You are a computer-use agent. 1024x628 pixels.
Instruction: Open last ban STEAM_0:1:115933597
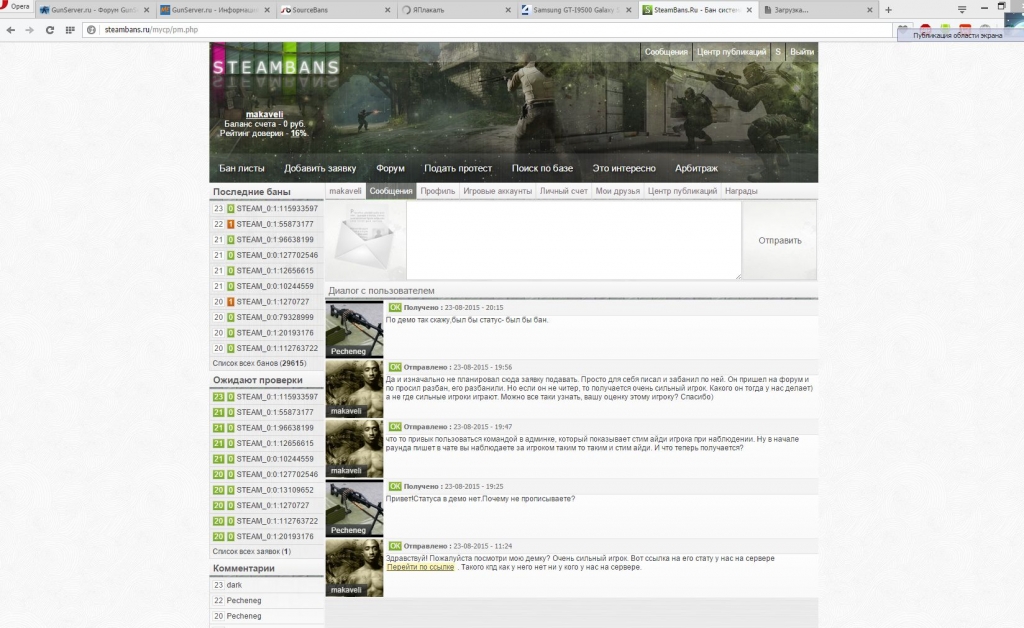pyautogui.click(x=277, y=209)
